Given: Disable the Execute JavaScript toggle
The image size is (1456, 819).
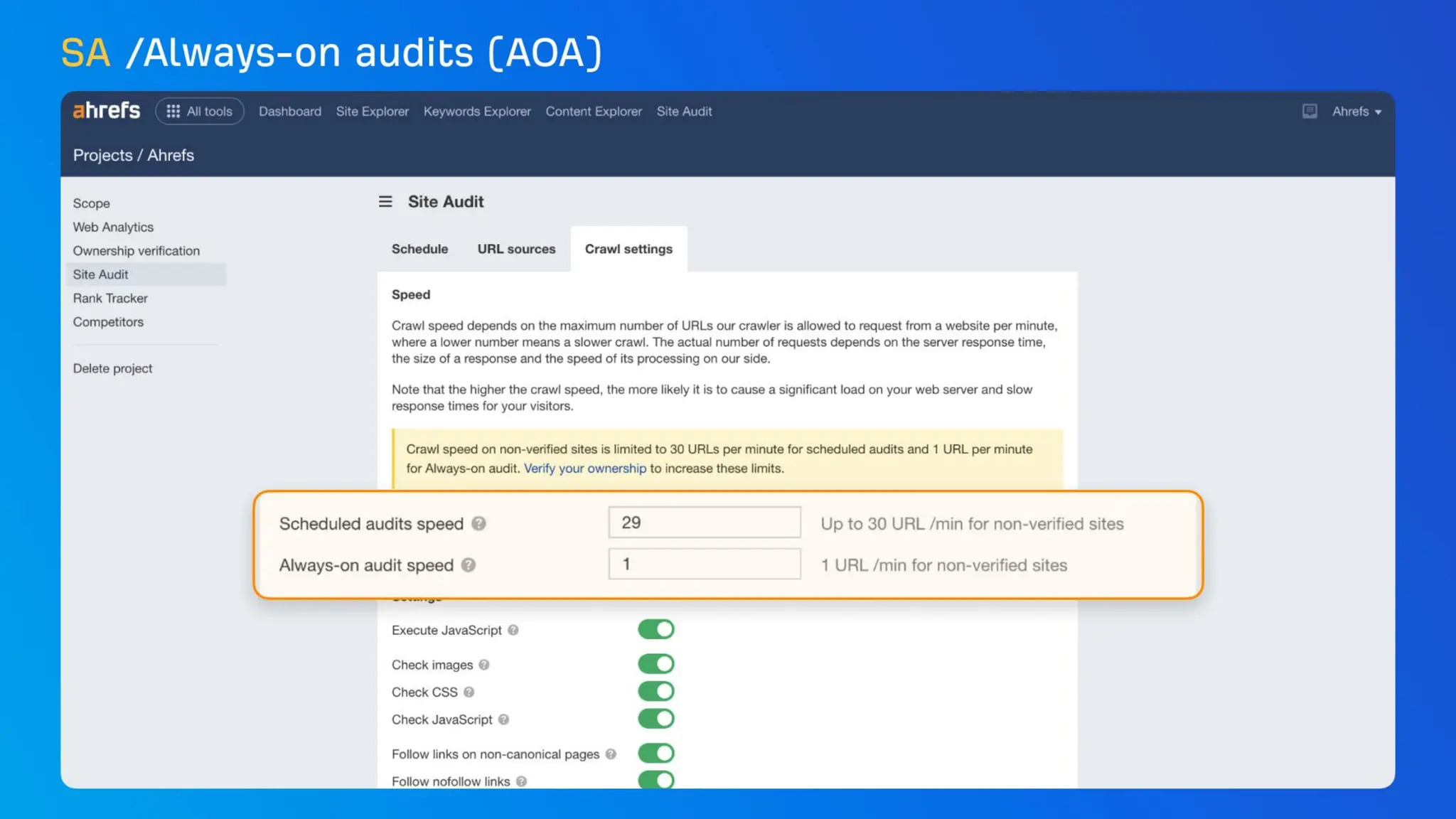Looking at the screenshot, I should tap(656, 629).
